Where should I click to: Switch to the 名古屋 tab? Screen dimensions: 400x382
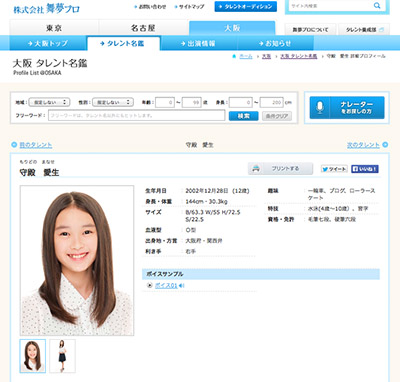(144, 28)
